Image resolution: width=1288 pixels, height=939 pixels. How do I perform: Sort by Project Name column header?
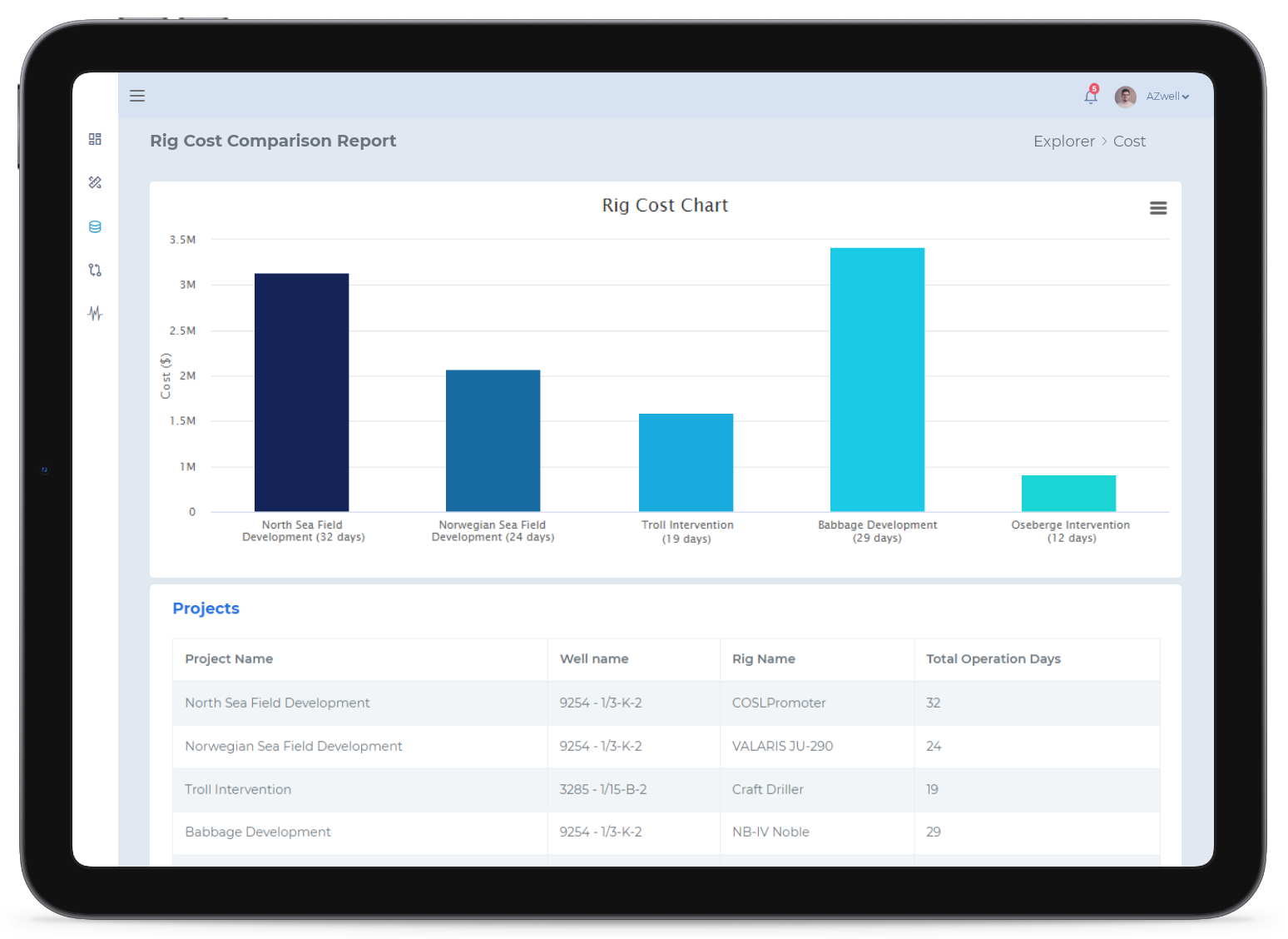(229, 658)
